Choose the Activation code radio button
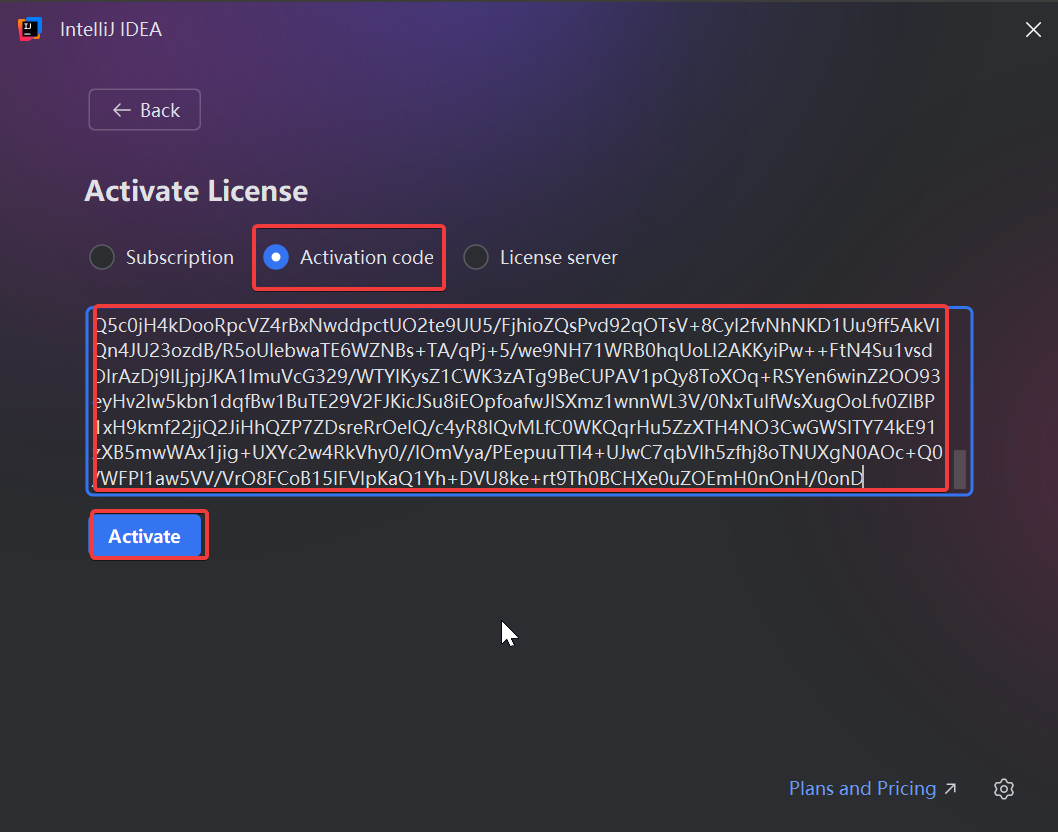 click(x=276, y=257)
